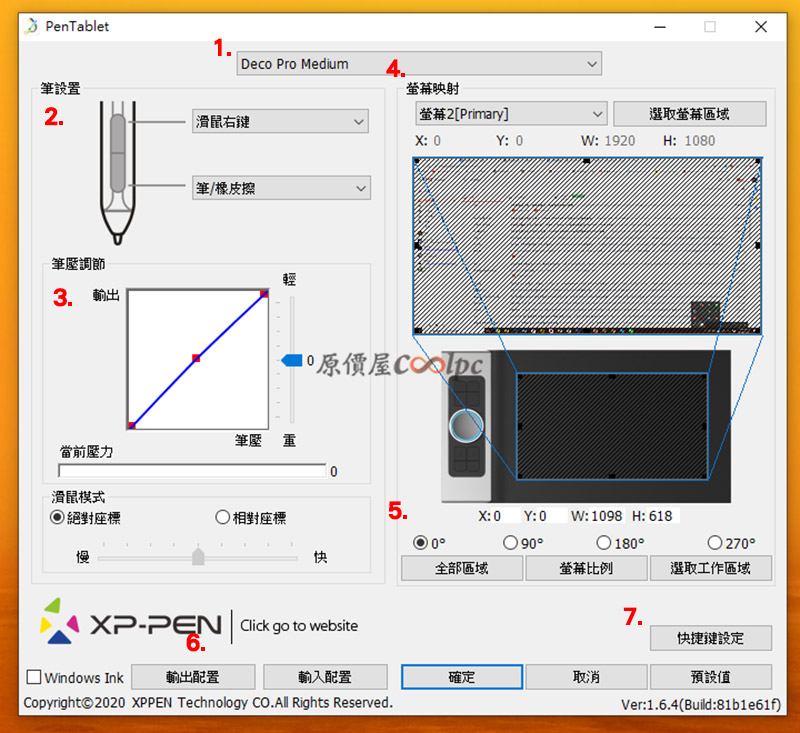Click the middle red pressure curve point
The width and height of the screenshot is (800, 733).
(196, 358)
